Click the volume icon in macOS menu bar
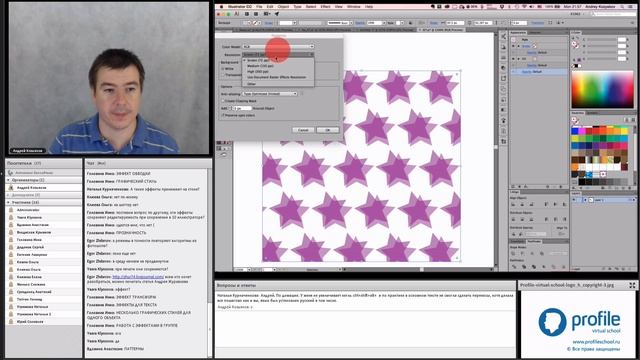The width and height of the screenshot is (640, 360). pos(531,7)
